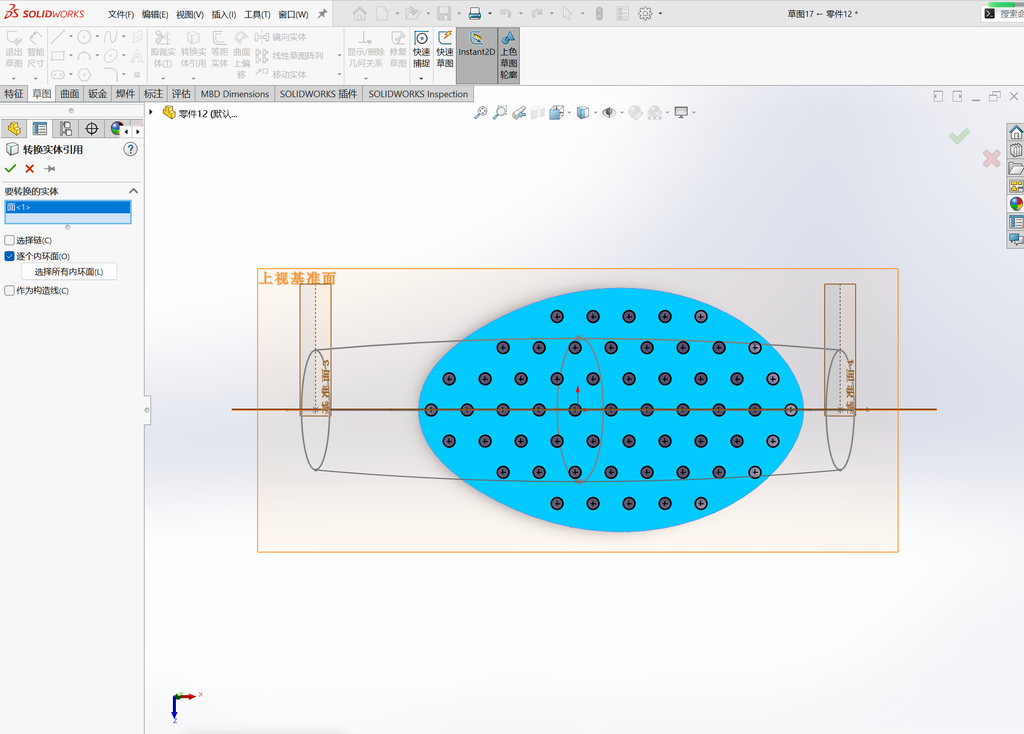Collapse the left panel handle
This screenshot has height=734, width=1024.
click(147, 410)
